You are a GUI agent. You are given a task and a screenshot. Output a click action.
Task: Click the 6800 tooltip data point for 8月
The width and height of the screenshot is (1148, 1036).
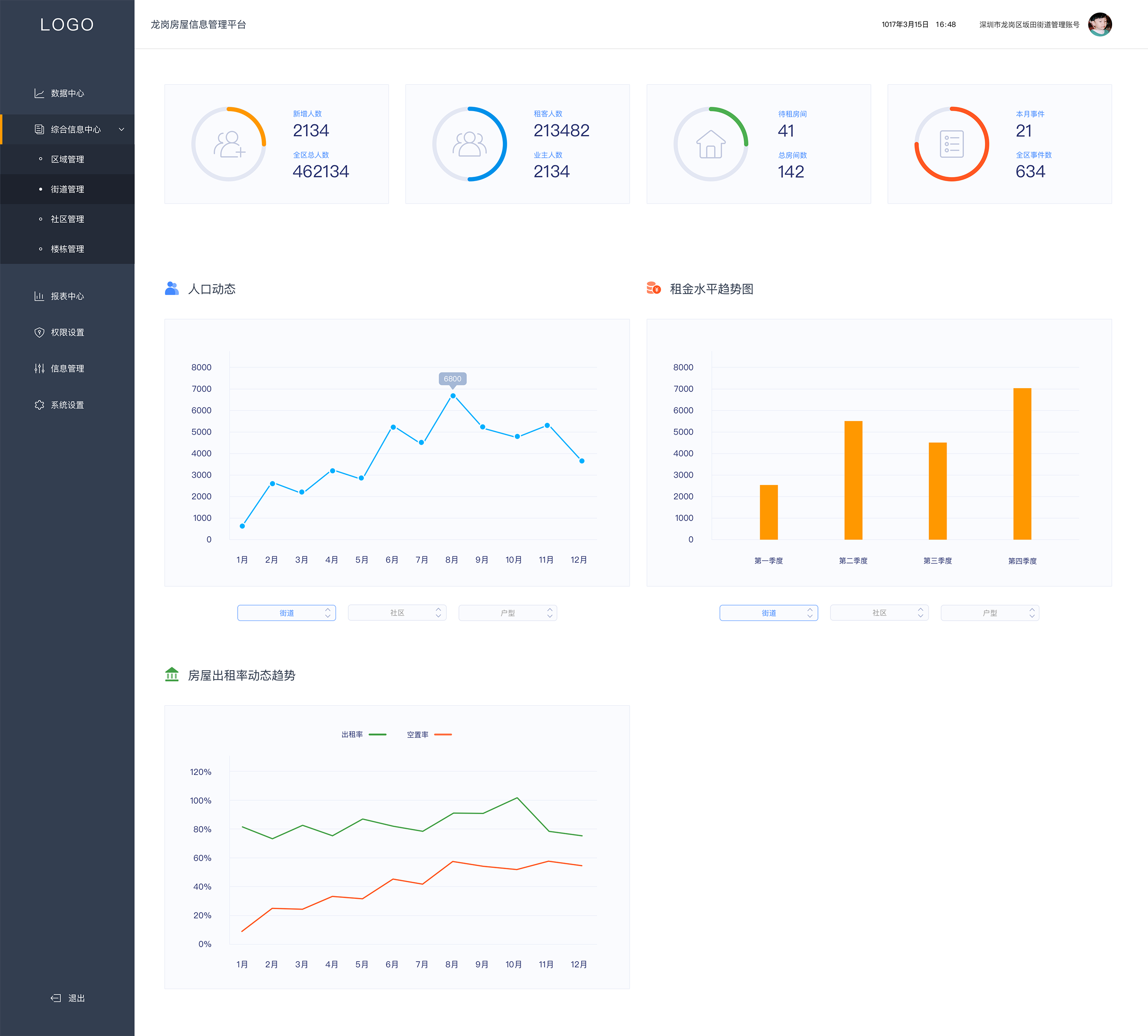pos(453,395)
